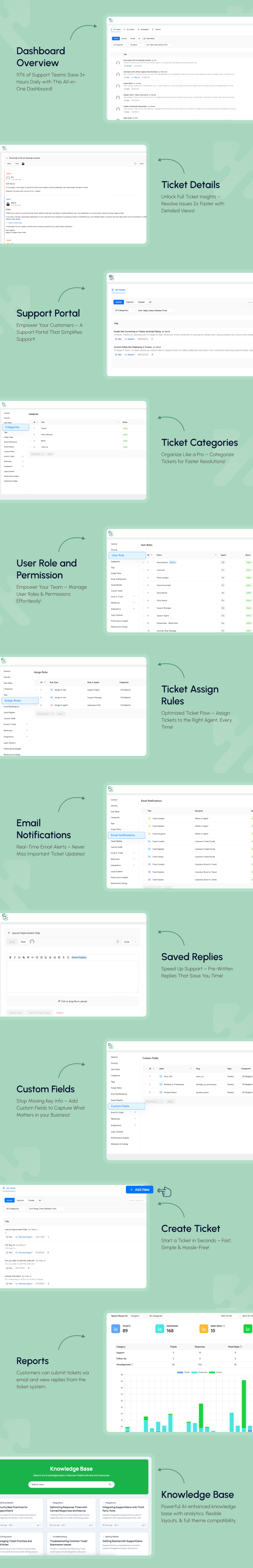The width and height of the screenshot is (253, 1568).
Task: Check the Support Manager row checkbox
Action: [144, 607]
